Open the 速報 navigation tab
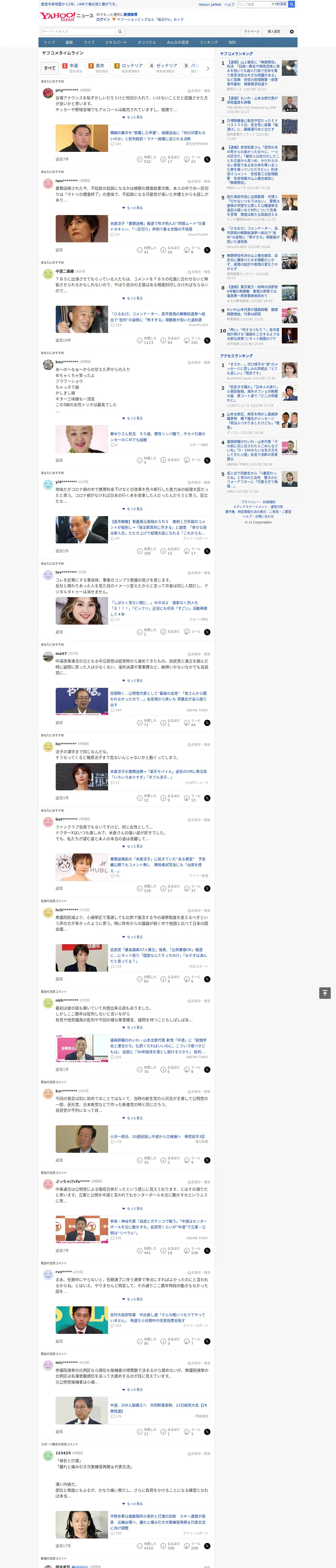 [x=69, y=43]
